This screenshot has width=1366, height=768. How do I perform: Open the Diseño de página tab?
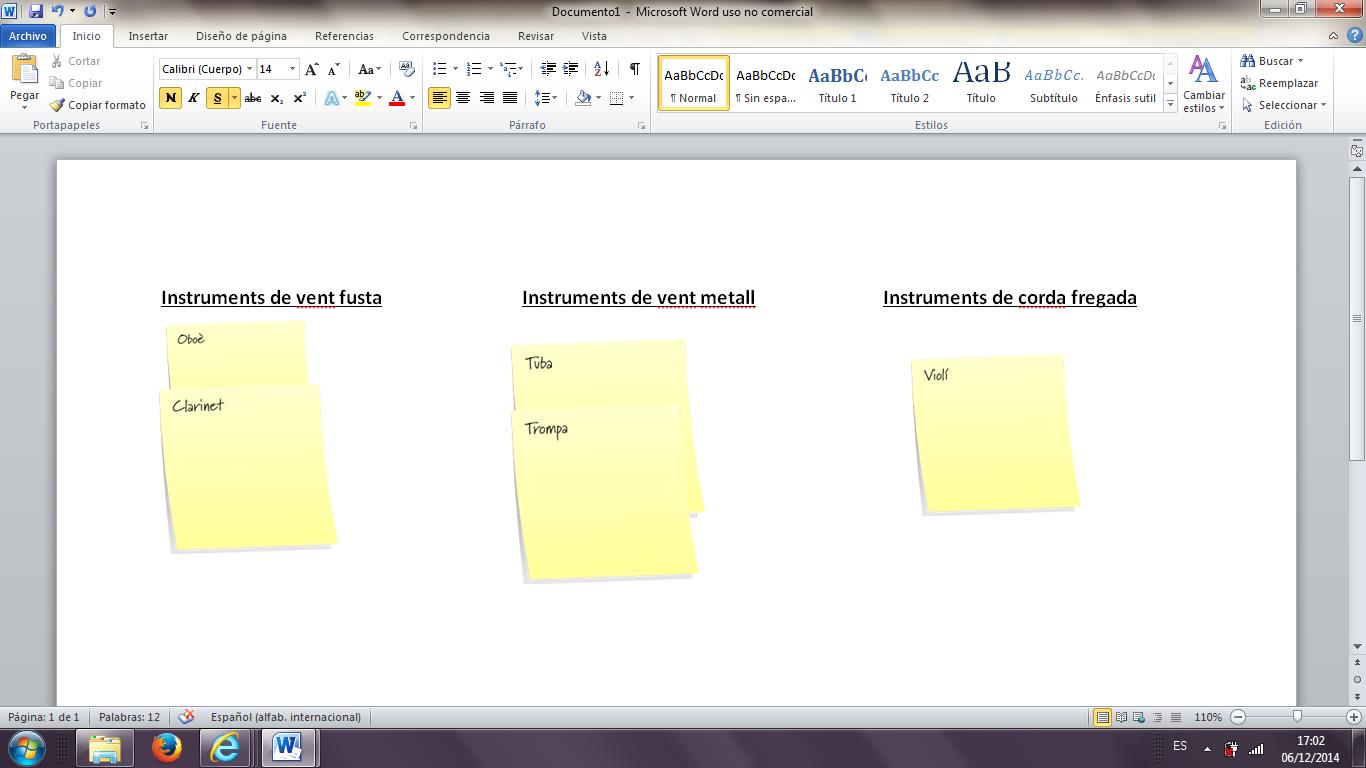[241, 36]
